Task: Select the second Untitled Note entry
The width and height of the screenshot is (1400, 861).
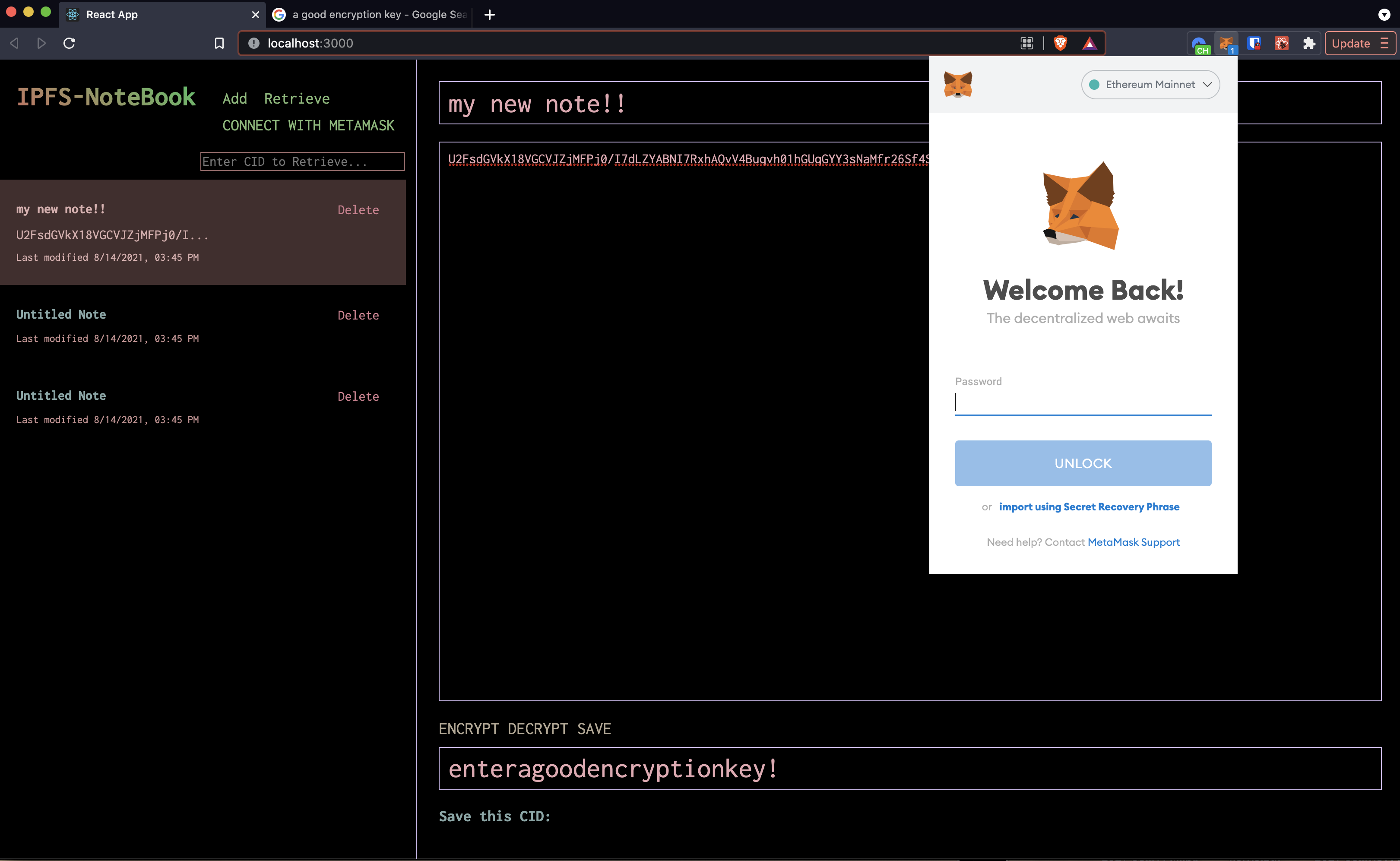Action: point(203,407)
